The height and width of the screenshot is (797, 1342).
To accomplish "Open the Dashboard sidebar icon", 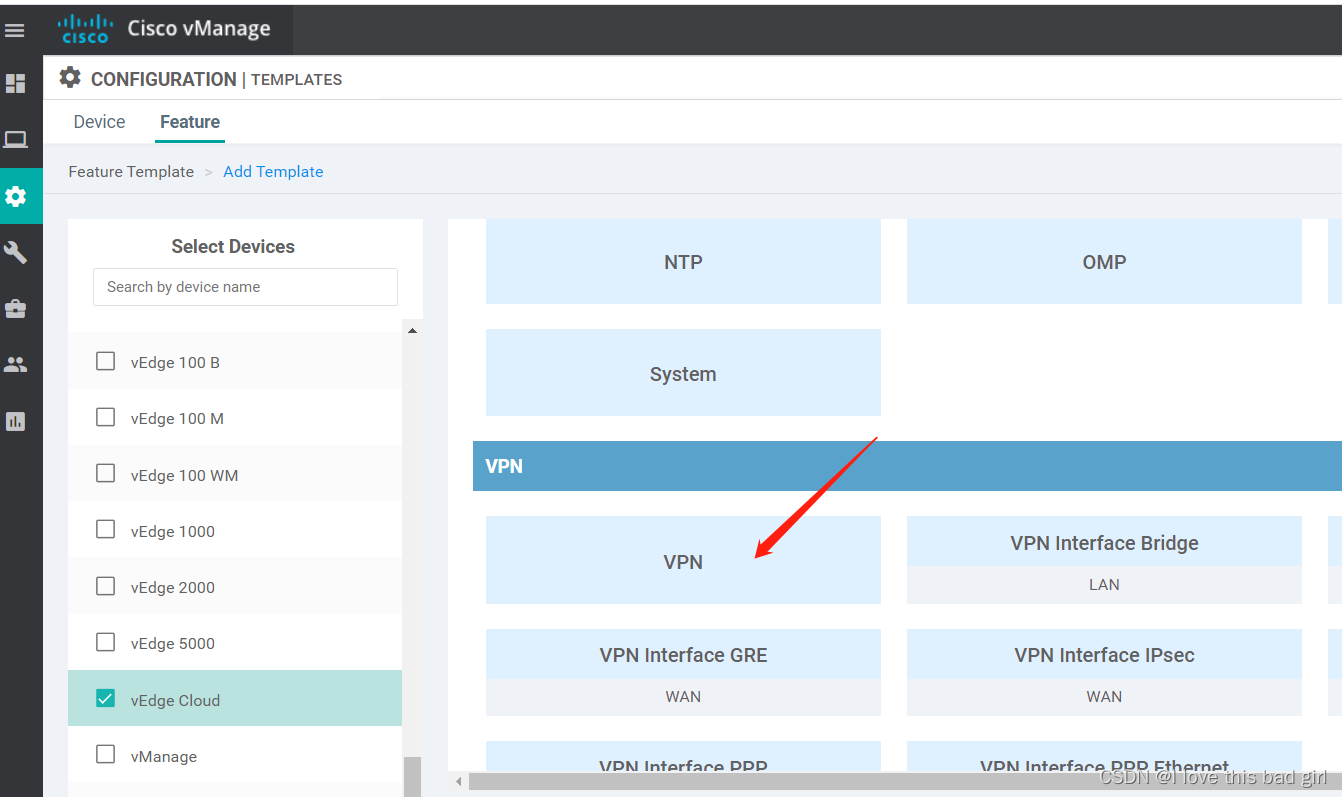I will [15, 84].
